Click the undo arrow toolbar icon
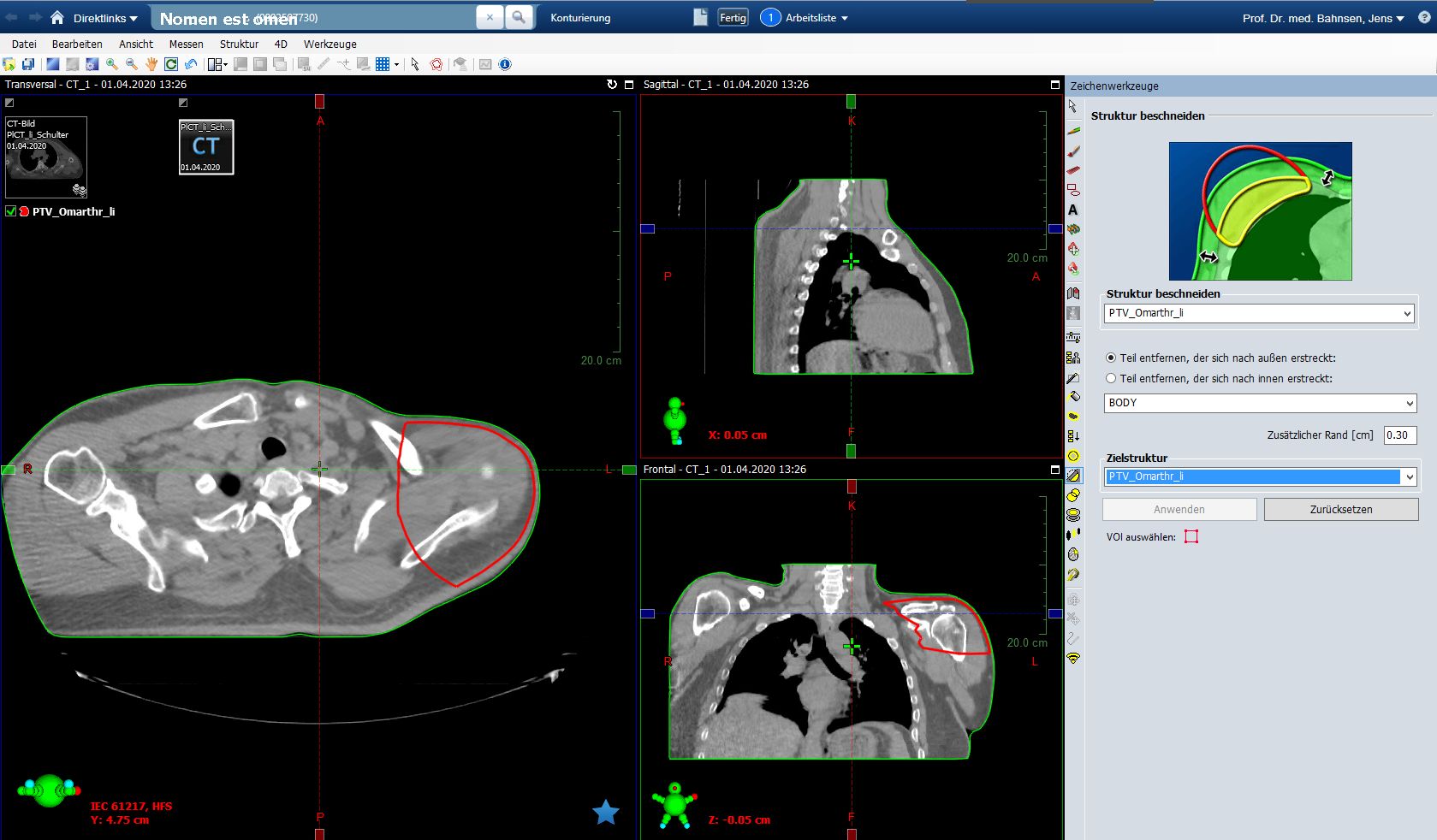Image resolution: width=1437 pixels, height=840 pixels. 191,64
